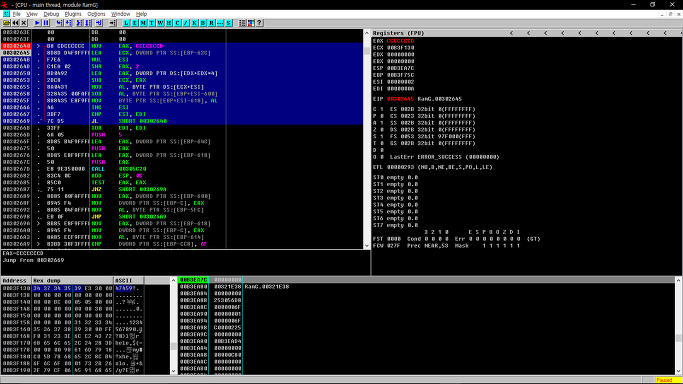The width and height of the screenshot is (683, 384).
Task: Click the Help question mark toolbar icon
Action: 260,23
